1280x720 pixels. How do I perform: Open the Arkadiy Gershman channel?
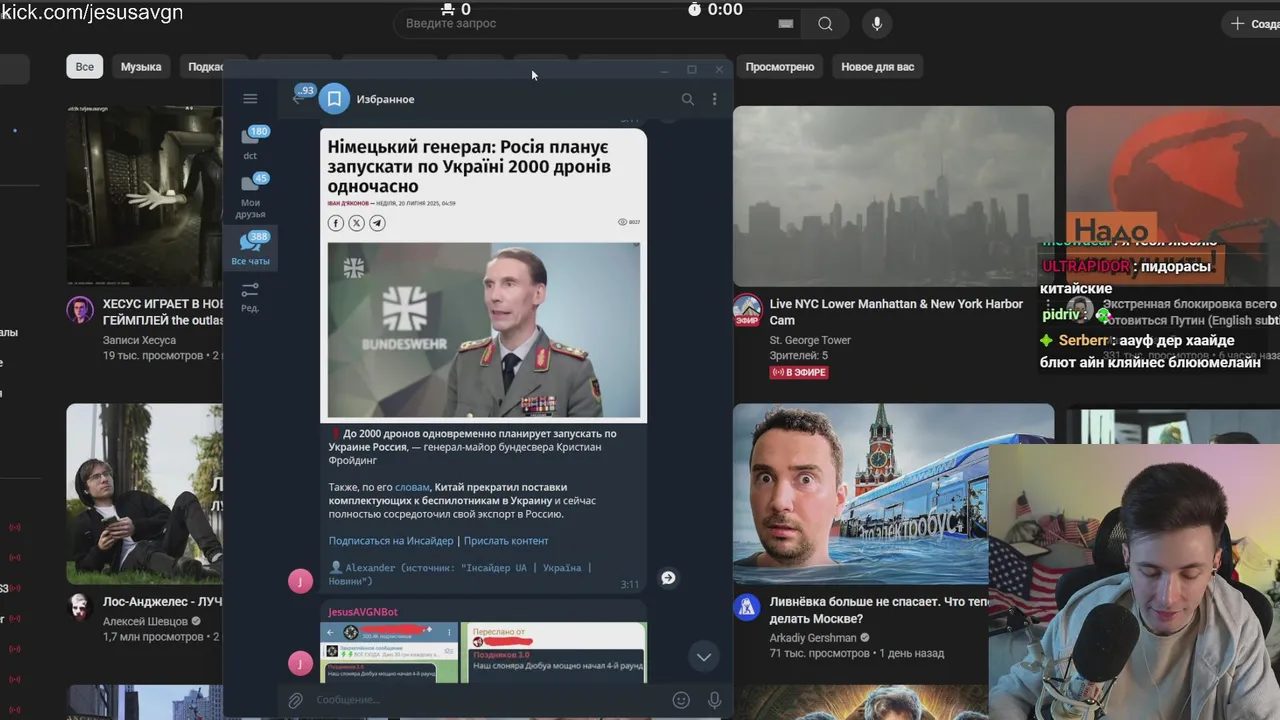[813, 638]
